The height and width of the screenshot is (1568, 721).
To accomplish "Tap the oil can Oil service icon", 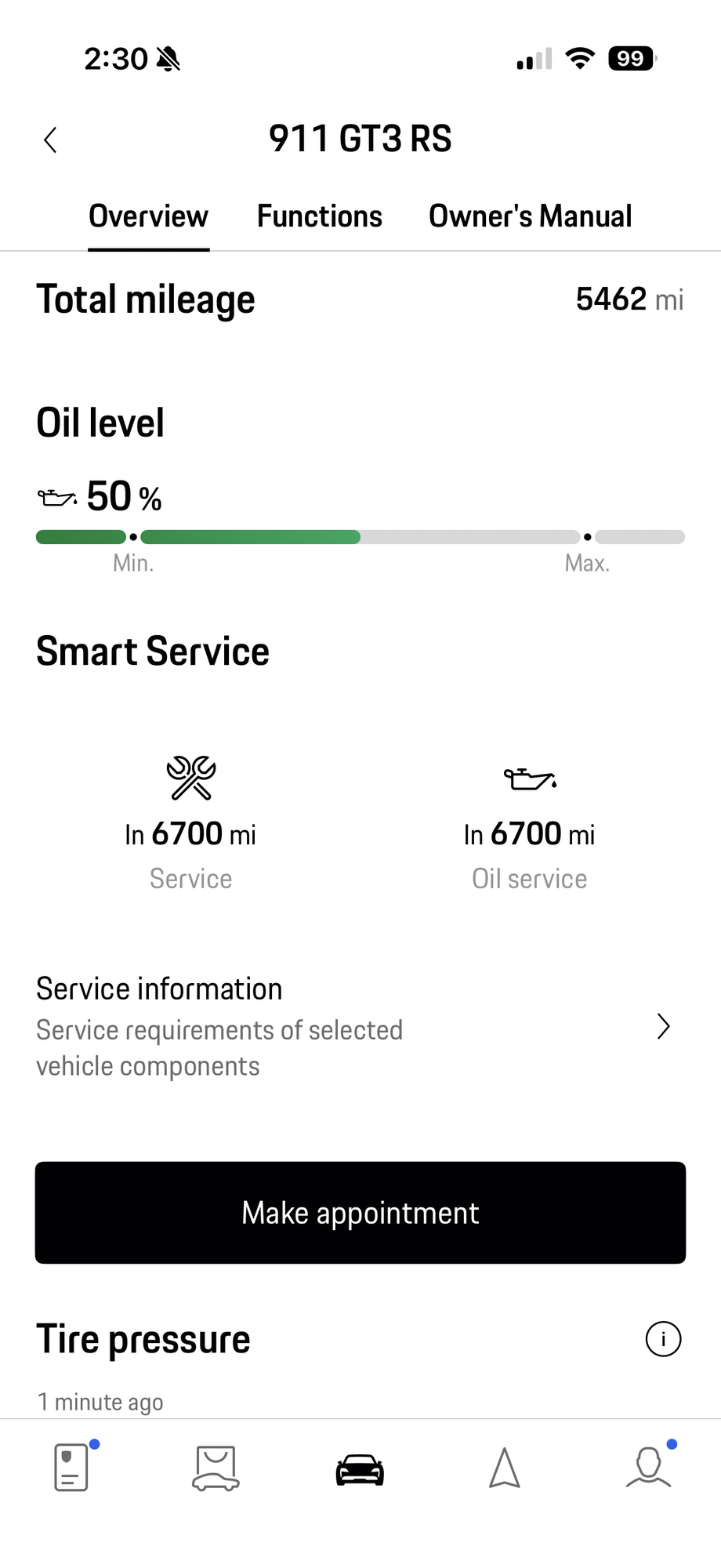I will [530, 779].
